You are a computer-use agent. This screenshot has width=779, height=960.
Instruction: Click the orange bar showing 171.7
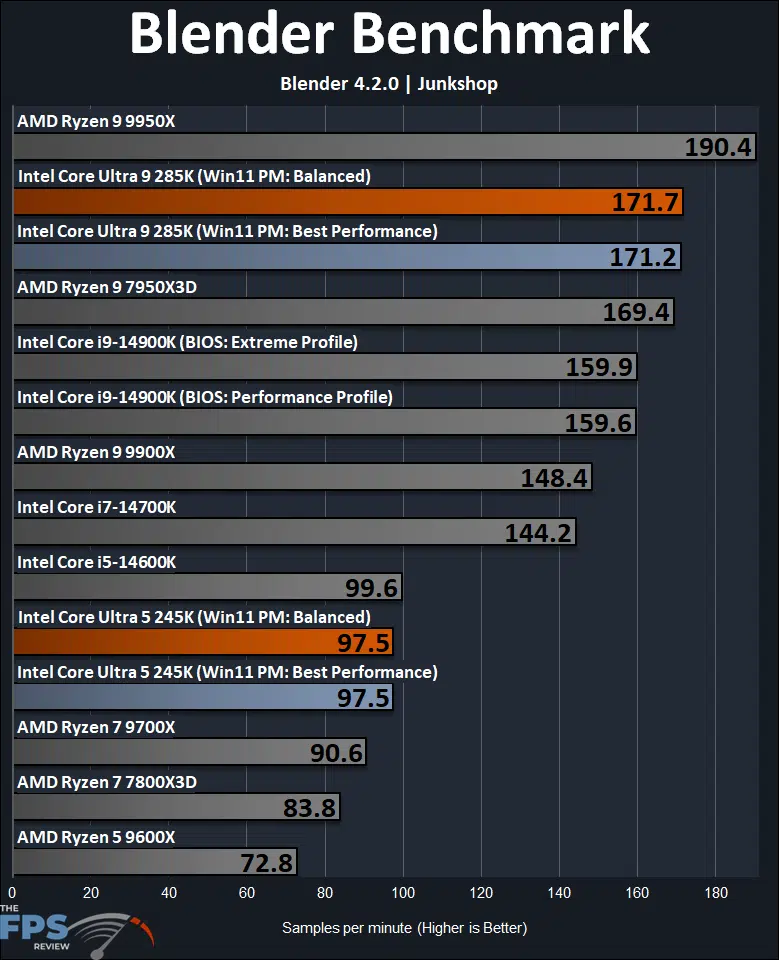pyautogui.click(x=348, y=202)
